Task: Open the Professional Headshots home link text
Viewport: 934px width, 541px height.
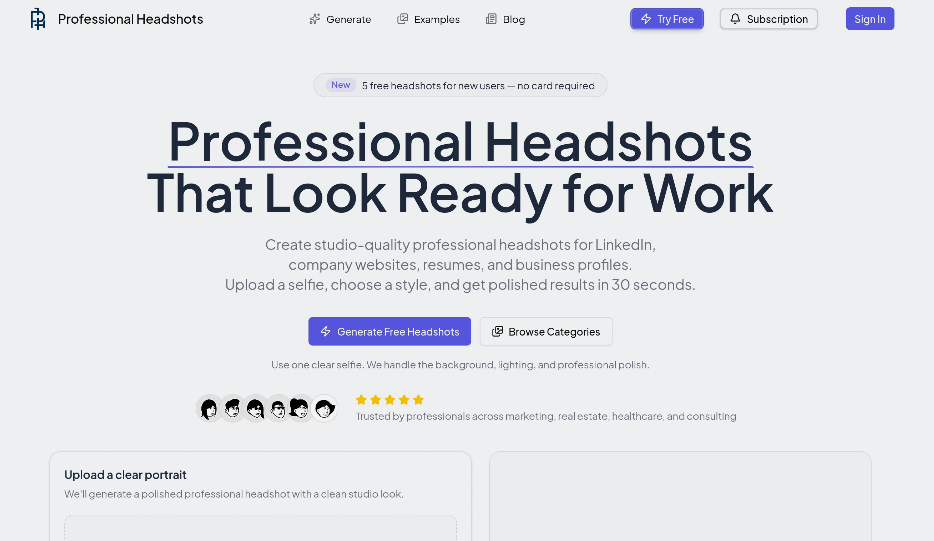Action: pos(130,19)
